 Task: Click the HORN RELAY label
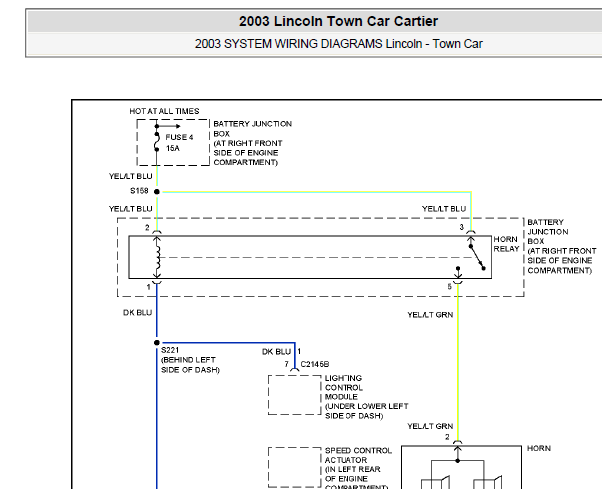pos(506,244)
